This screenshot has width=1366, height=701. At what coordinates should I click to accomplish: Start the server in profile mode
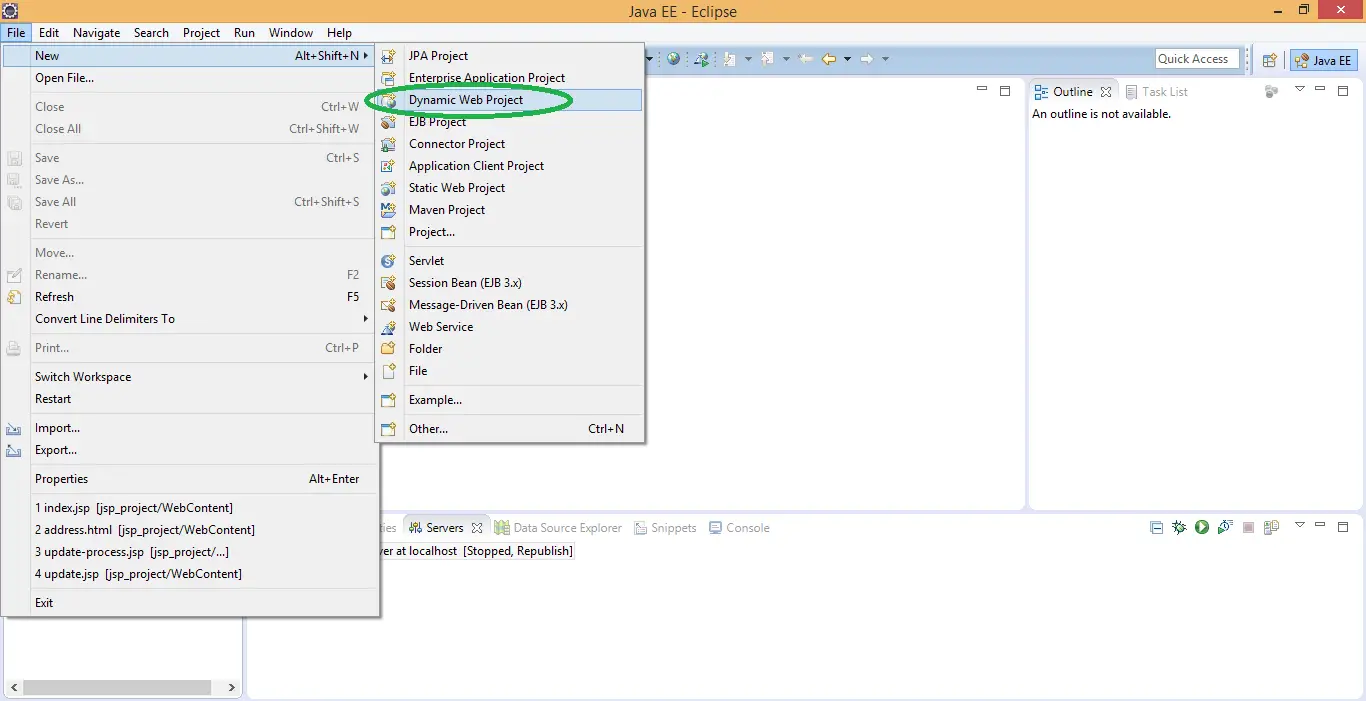pyautogui.click(x=1225, y=527)
